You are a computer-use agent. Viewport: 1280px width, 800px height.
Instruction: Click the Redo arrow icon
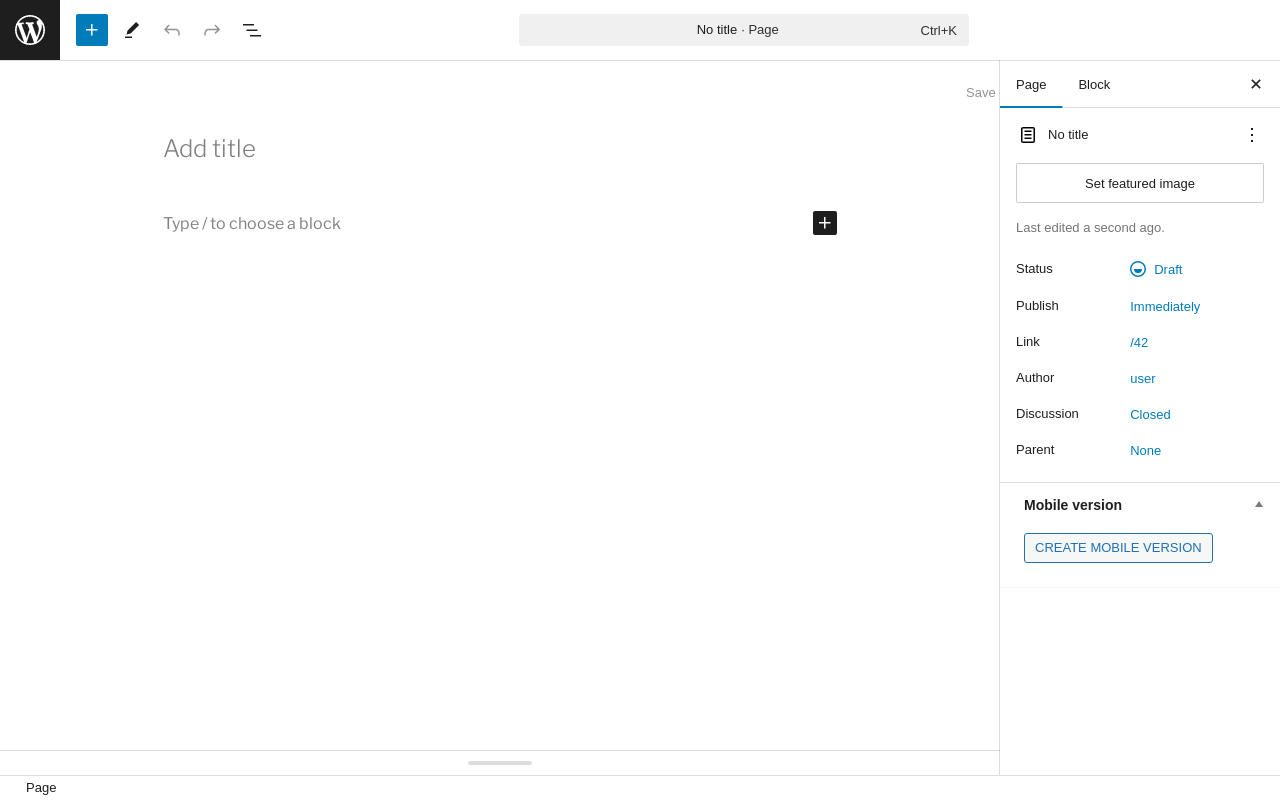[x=212, y=30]
